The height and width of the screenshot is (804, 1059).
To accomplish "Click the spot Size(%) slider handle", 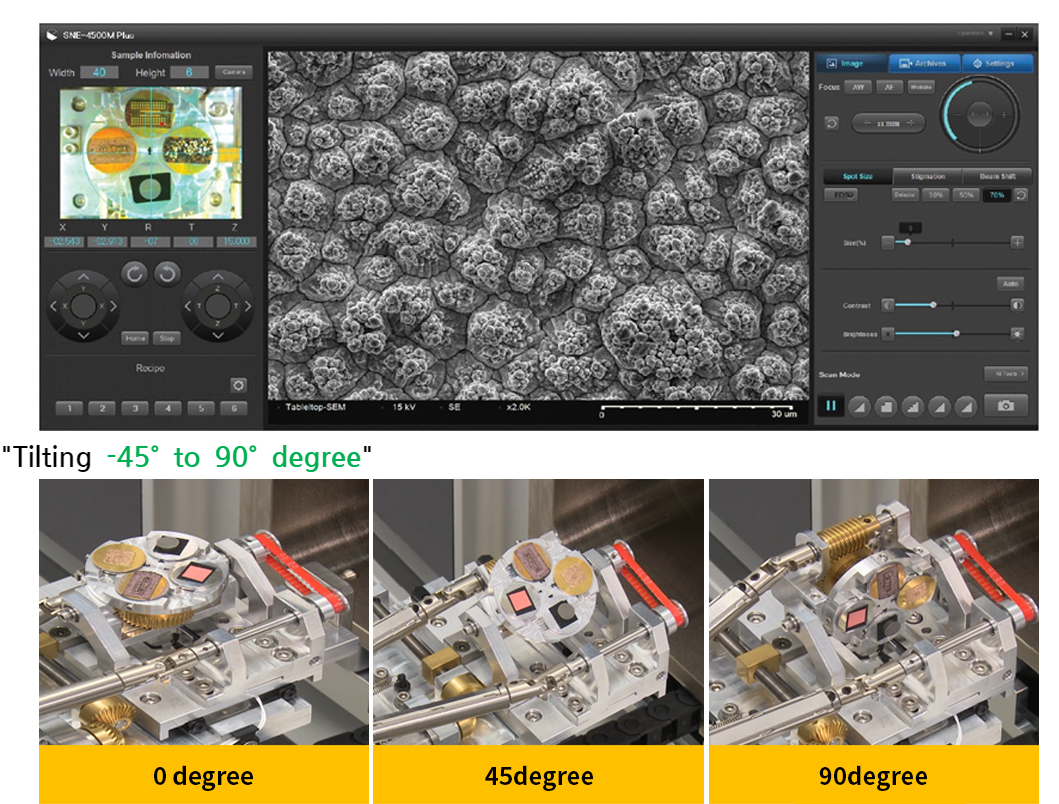I will tap(908, 243).
